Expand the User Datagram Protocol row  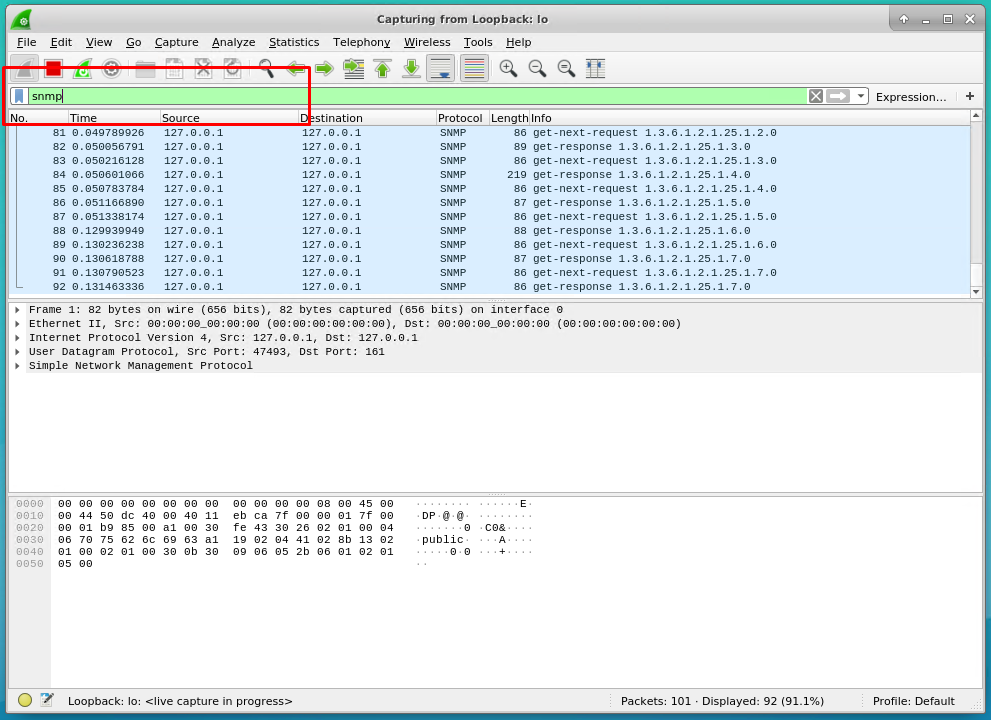click(18, 351)
